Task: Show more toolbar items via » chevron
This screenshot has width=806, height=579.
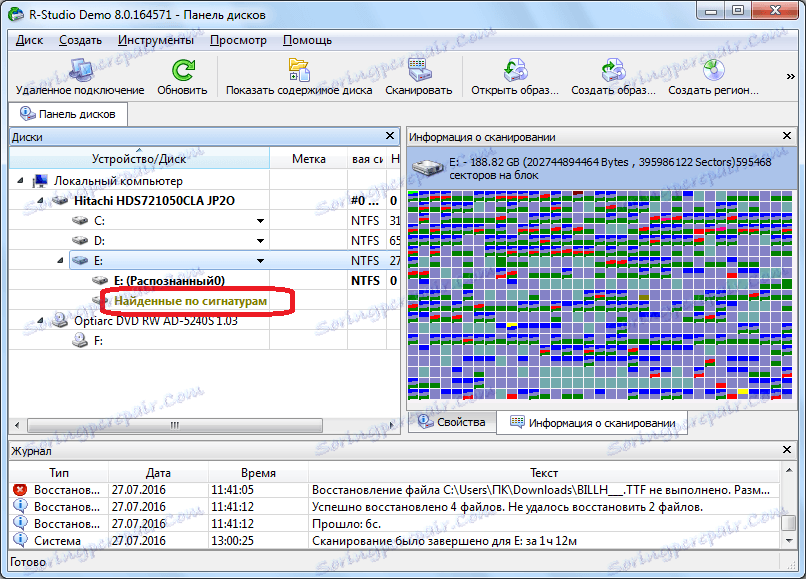Action: [791, 77]
